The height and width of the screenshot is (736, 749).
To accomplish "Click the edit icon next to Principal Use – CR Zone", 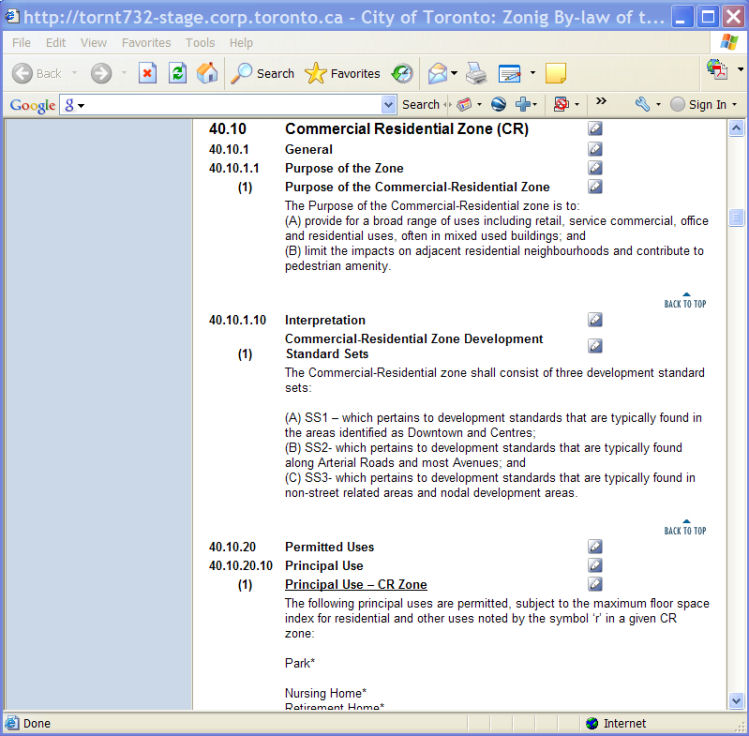I will (595, 584).
